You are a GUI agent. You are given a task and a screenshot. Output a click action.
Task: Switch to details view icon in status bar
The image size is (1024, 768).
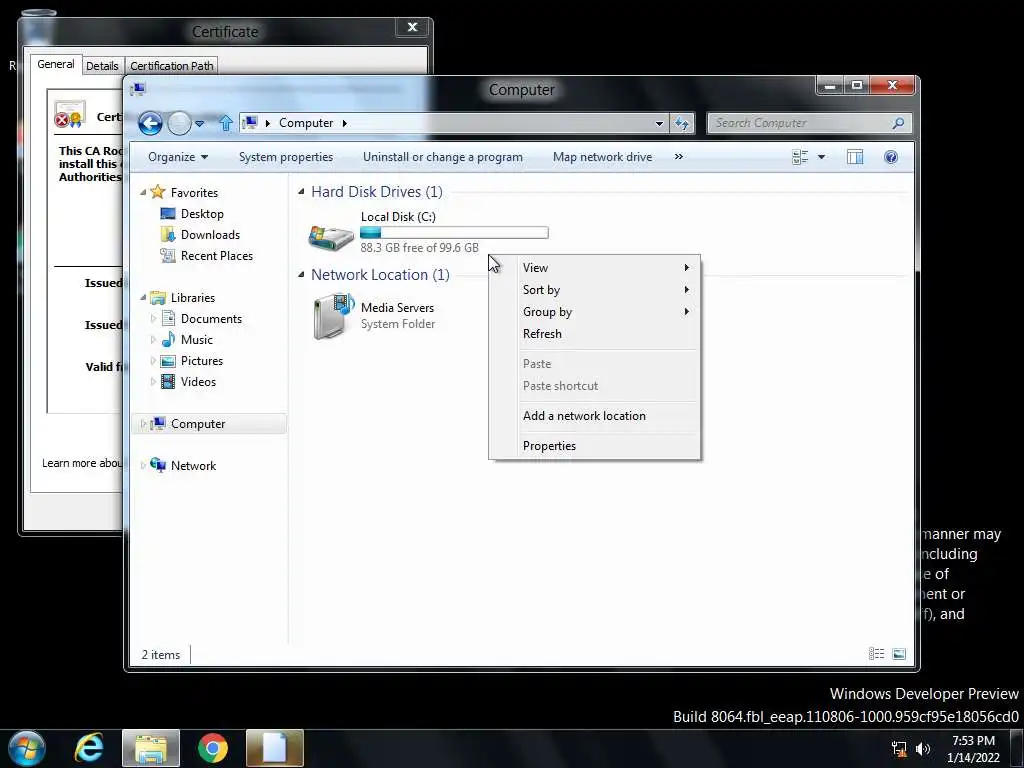[x=876, y=654]
